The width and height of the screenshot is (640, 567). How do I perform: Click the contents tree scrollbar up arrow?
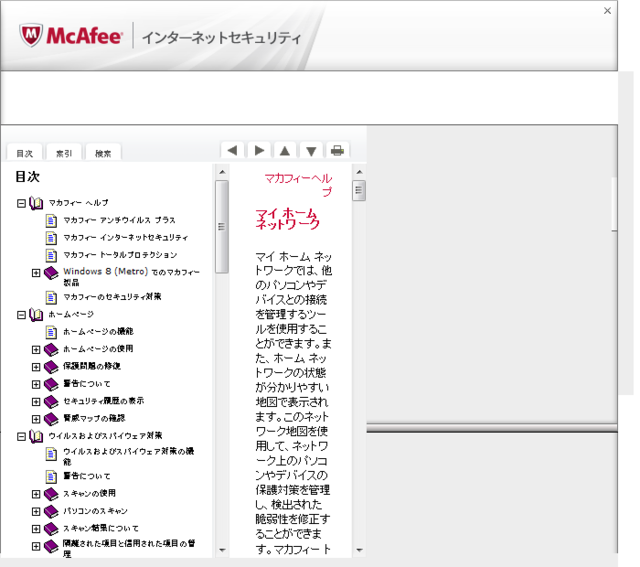pos(222,172)
